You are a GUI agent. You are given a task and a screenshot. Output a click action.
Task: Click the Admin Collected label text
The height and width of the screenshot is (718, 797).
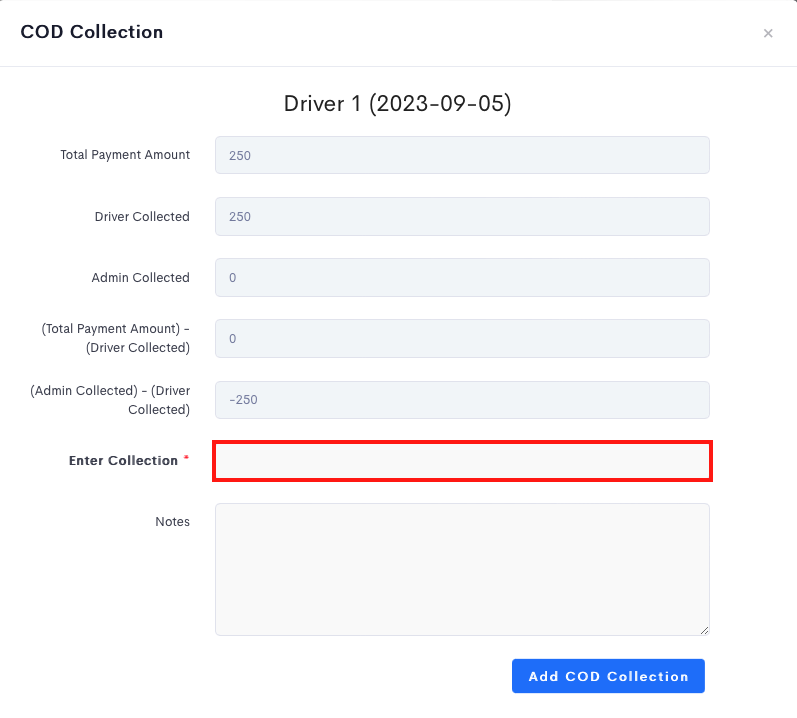point(140,277)
